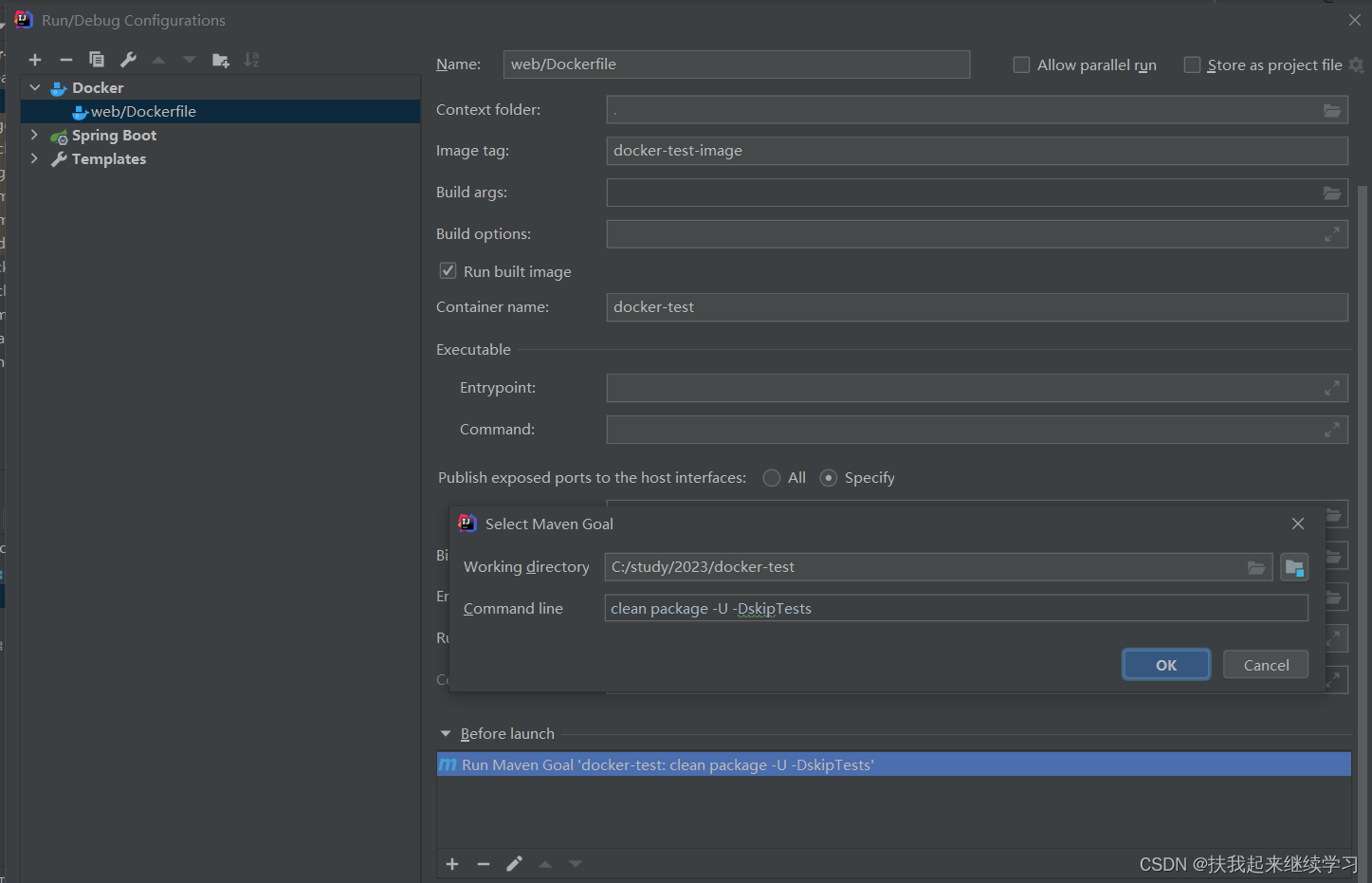Select Docker node label in tree
Image resolution: width=1372 pixels, height=883 pixels.
(98, 88)
